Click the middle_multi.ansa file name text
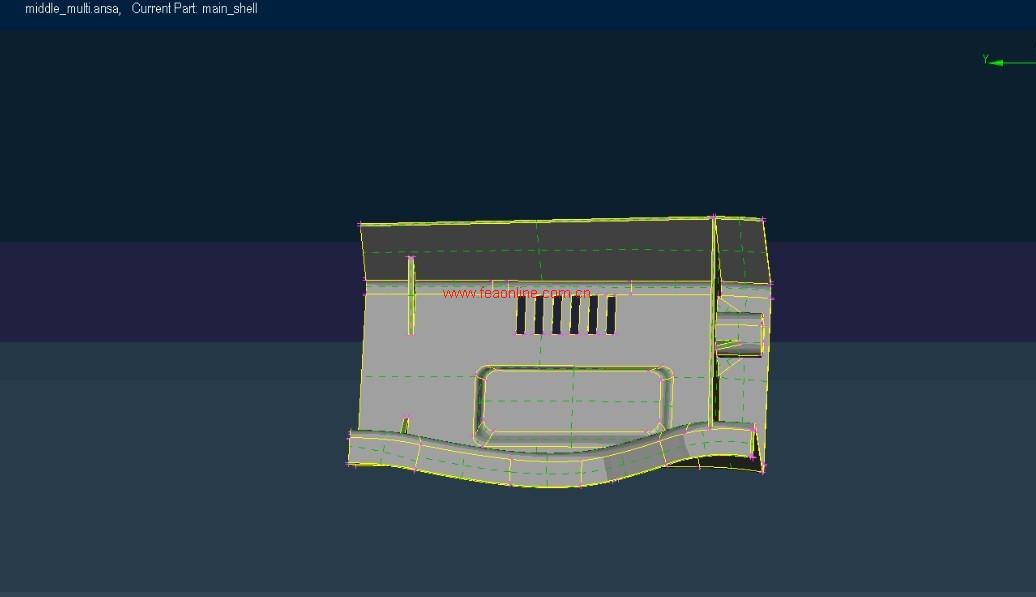The width and height of the screenshot is (1036, 597). click(x=72, y=9)
